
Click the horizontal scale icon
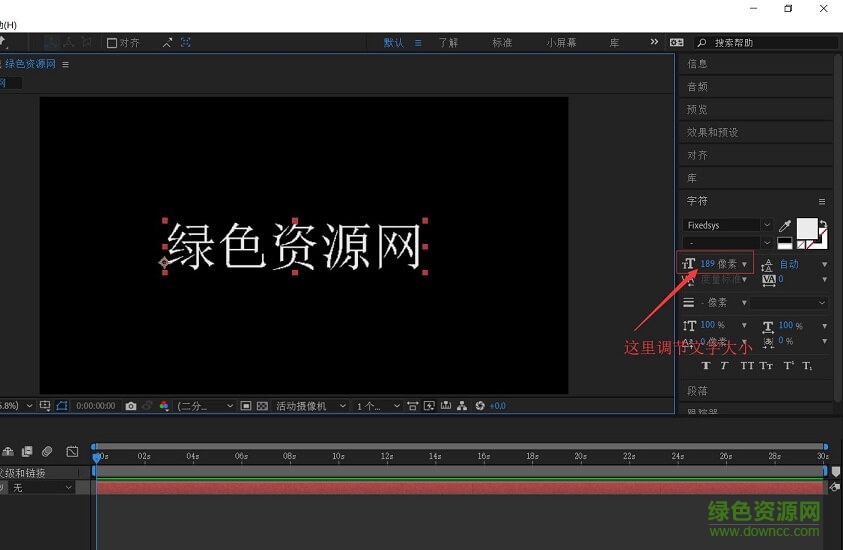pos(768,326)
